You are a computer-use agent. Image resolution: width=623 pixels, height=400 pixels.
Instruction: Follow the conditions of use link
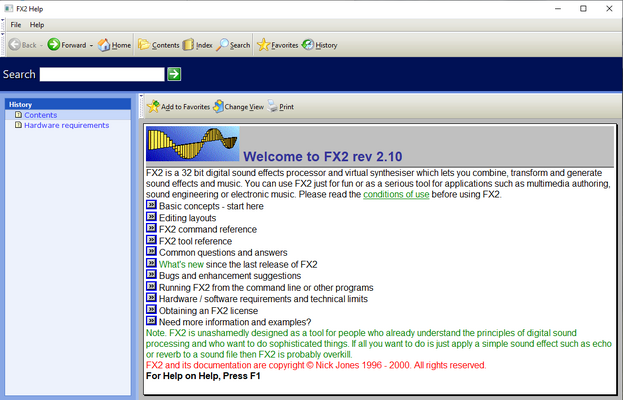pyautogui.click(x=396, y=195)
